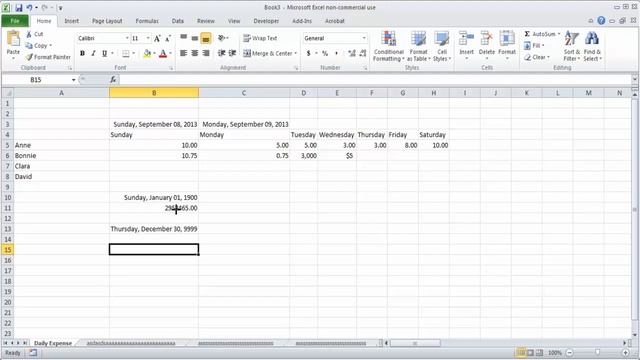640x360 pixels.
Task: Open the Calibri font name dropdown
Action: tap(127, 38)
